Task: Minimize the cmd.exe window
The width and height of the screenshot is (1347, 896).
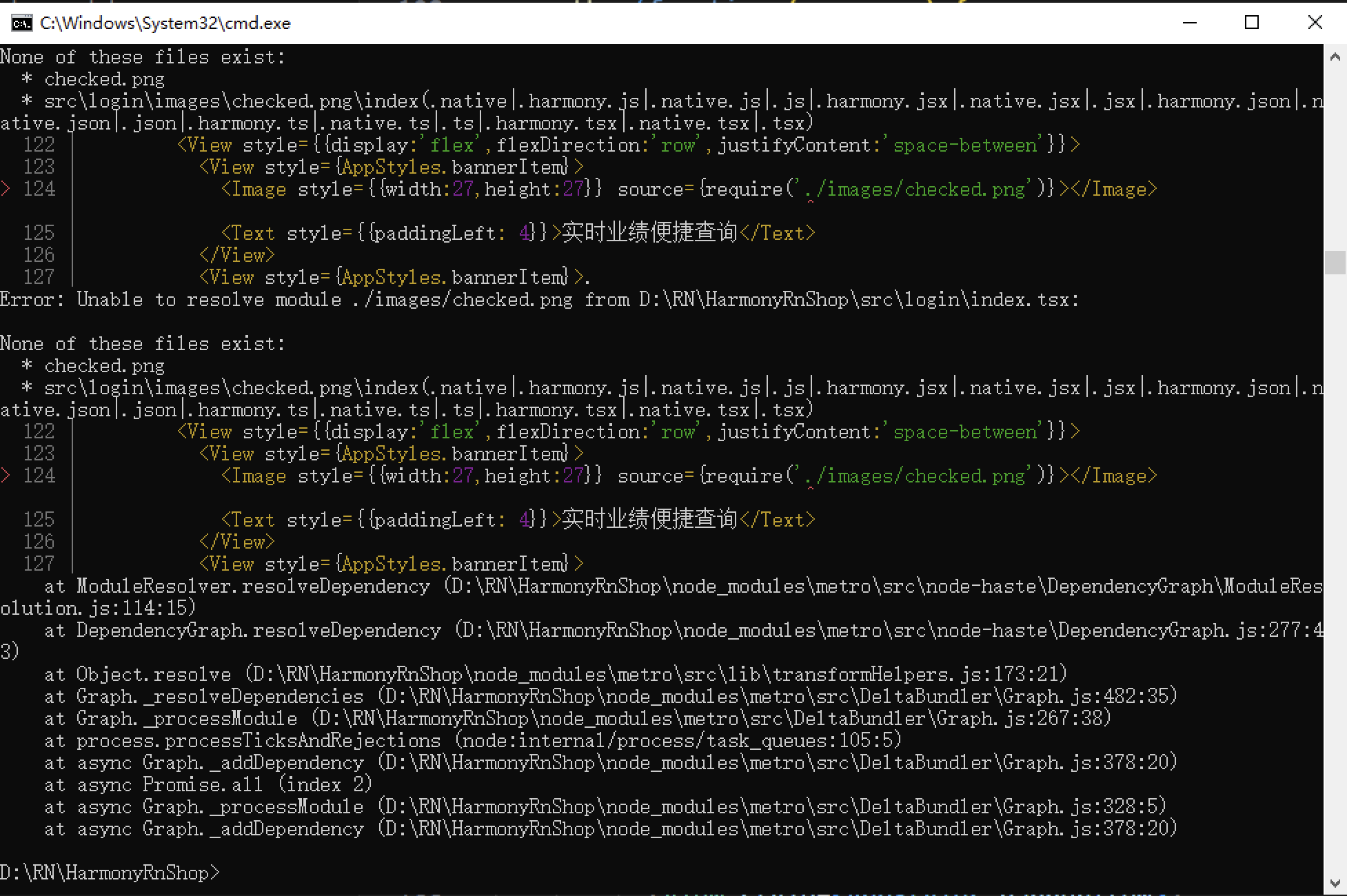Action: coord(1190,23)
